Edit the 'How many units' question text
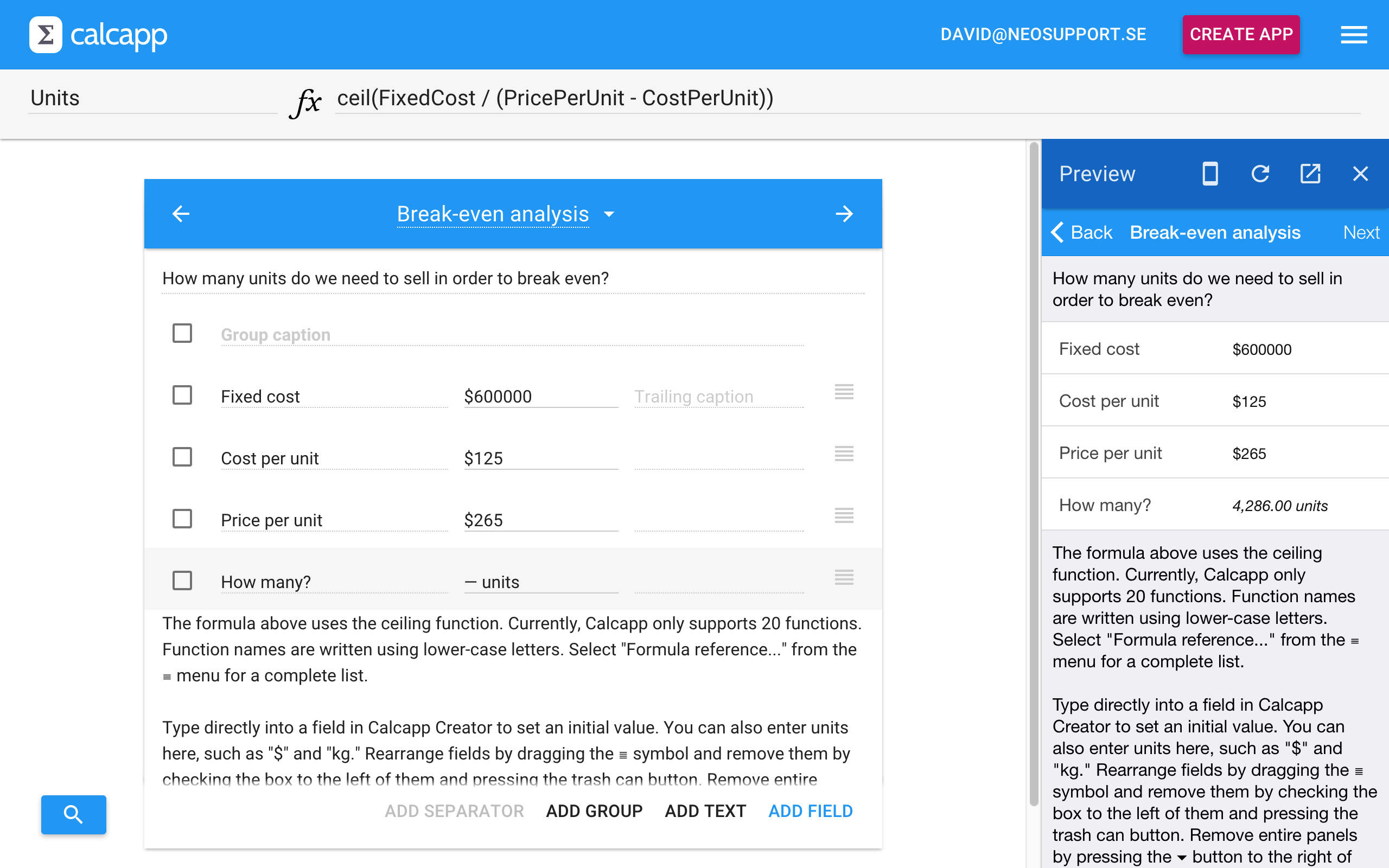1389x868 pixels. pyautogui.click(x=513, y=279)
